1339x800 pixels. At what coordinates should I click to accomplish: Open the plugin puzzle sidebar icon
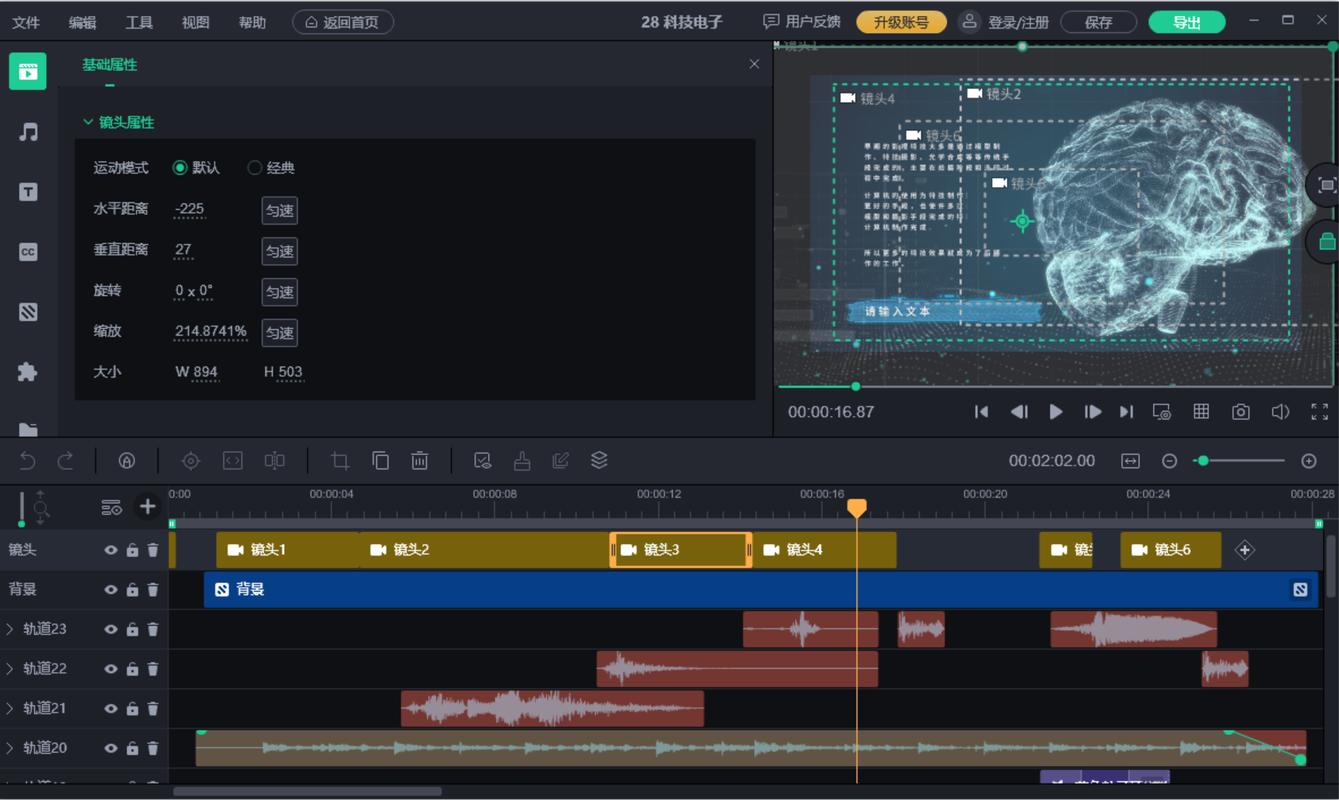tap(28, 372)
